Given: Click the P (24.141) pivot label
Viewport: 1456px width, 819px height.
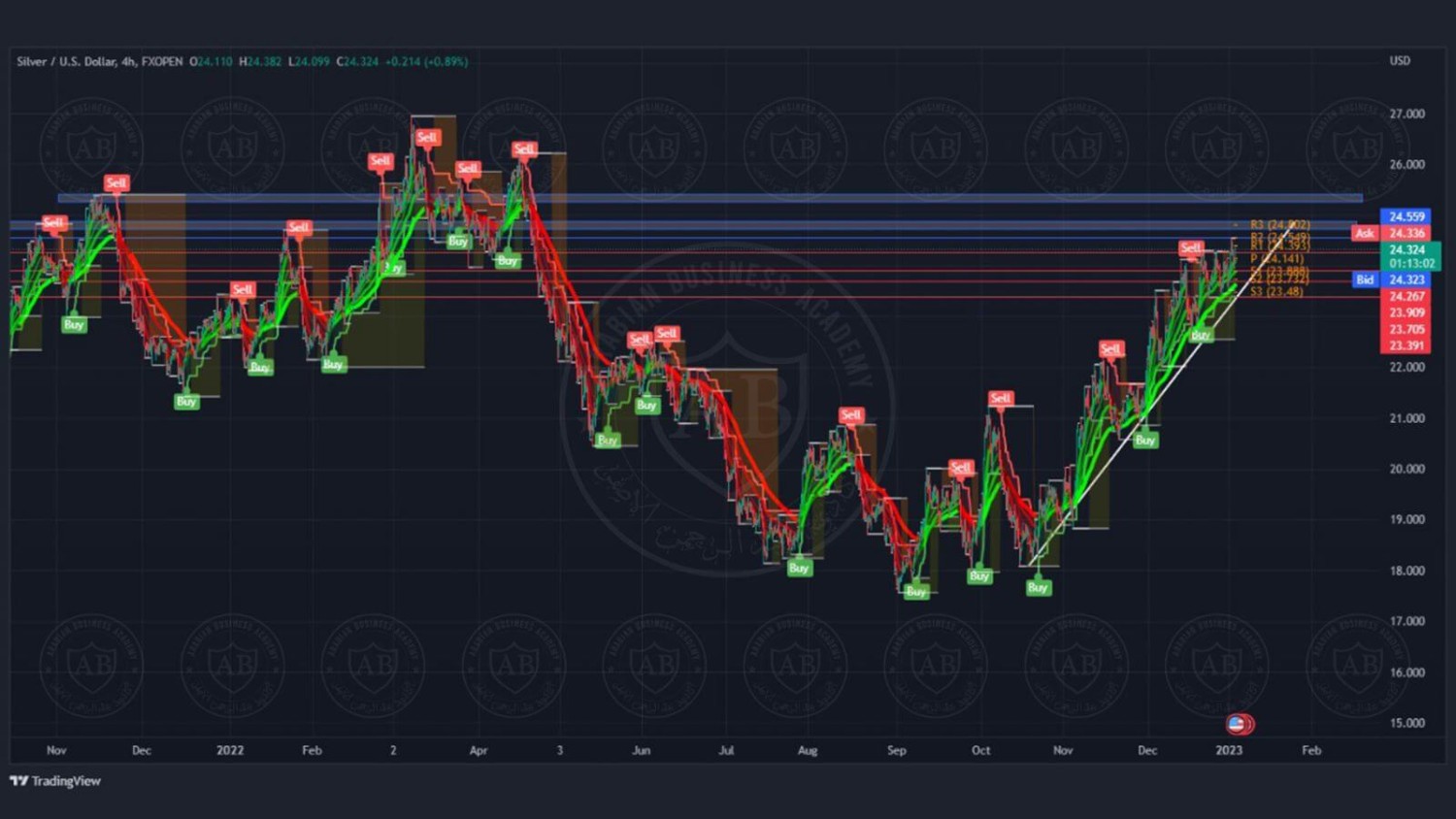Looking at the screenshot, I should click(1276, 258).
